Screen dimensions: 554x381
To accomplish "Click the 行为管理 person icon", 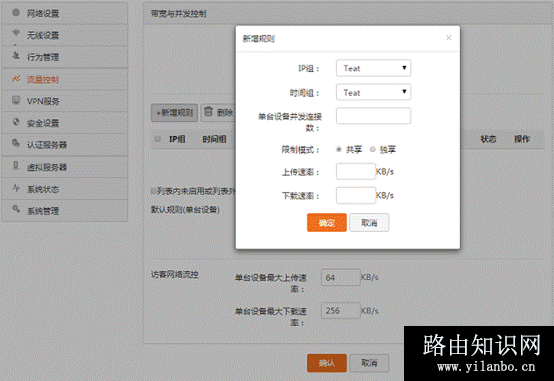I will click(16, 55).
